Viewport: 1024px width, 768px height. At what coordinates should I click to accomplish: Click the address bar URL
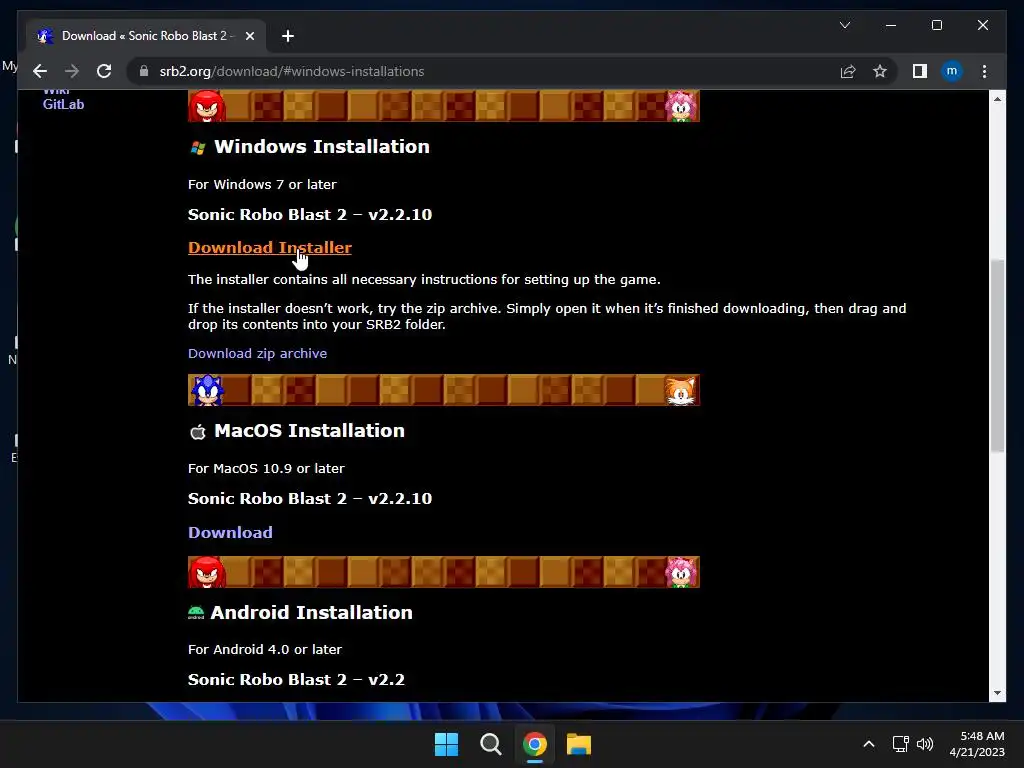point(292,71)
